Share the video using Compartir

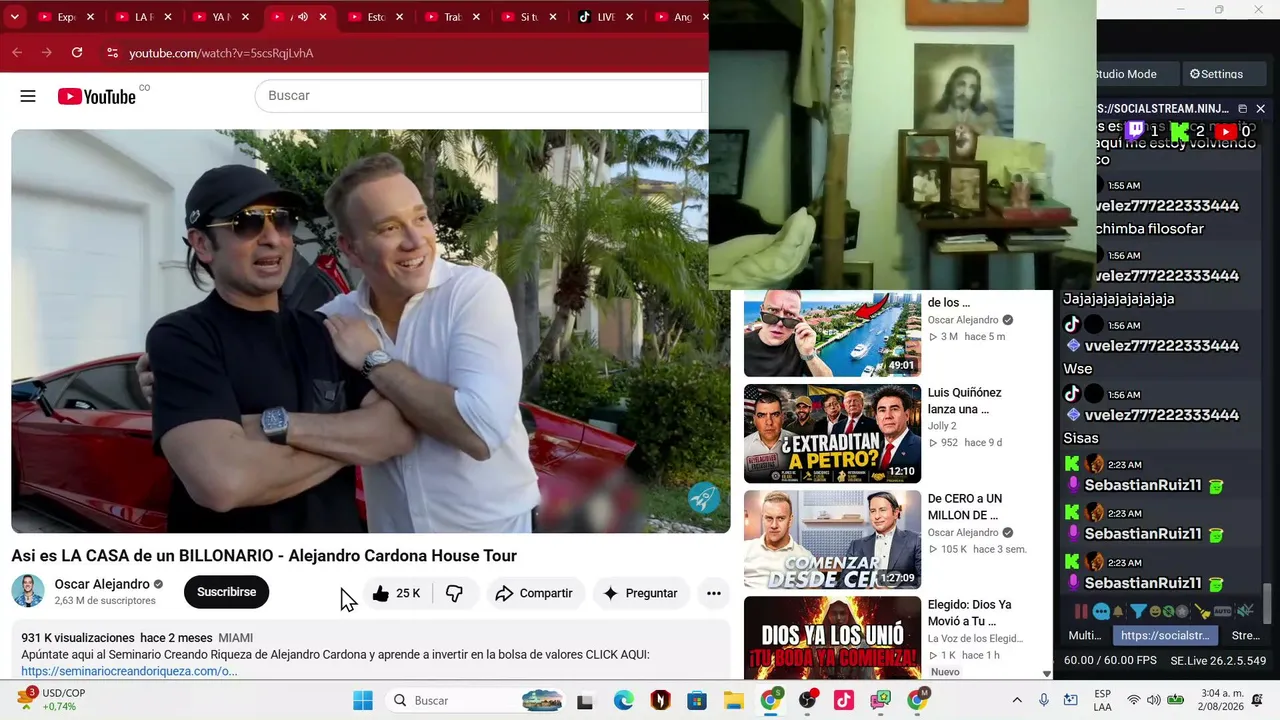(x=534, y=593)
